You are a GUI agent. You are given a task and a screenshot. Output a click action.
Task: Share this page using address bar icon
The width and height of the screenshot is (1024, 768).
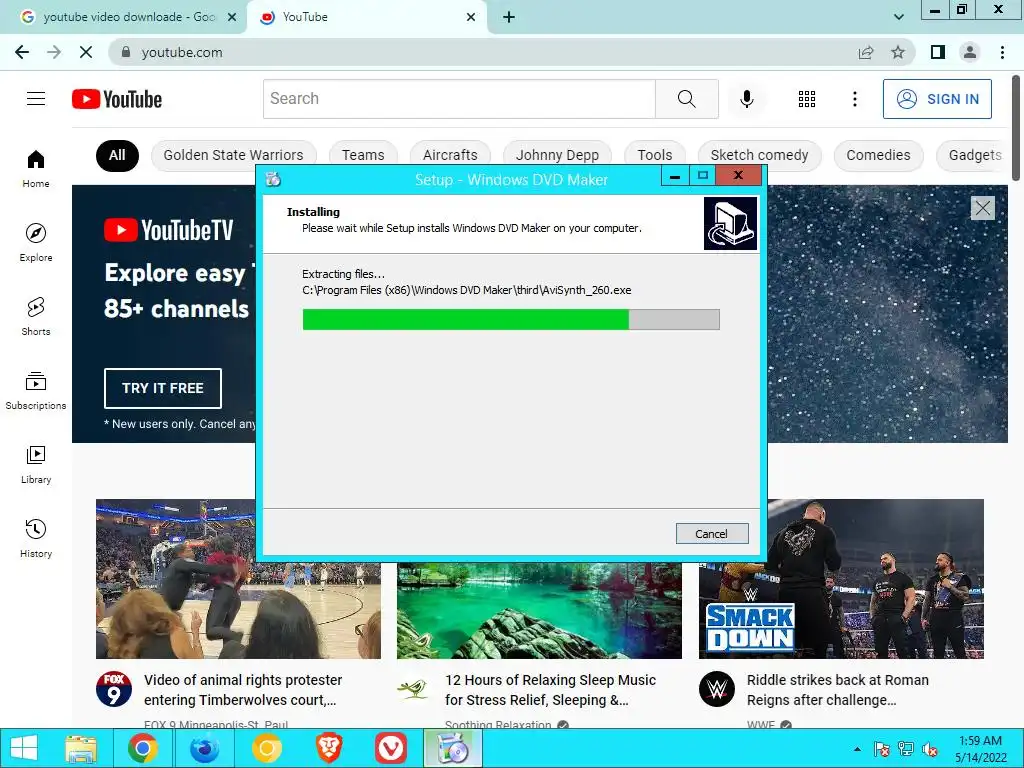click(866, 52)
